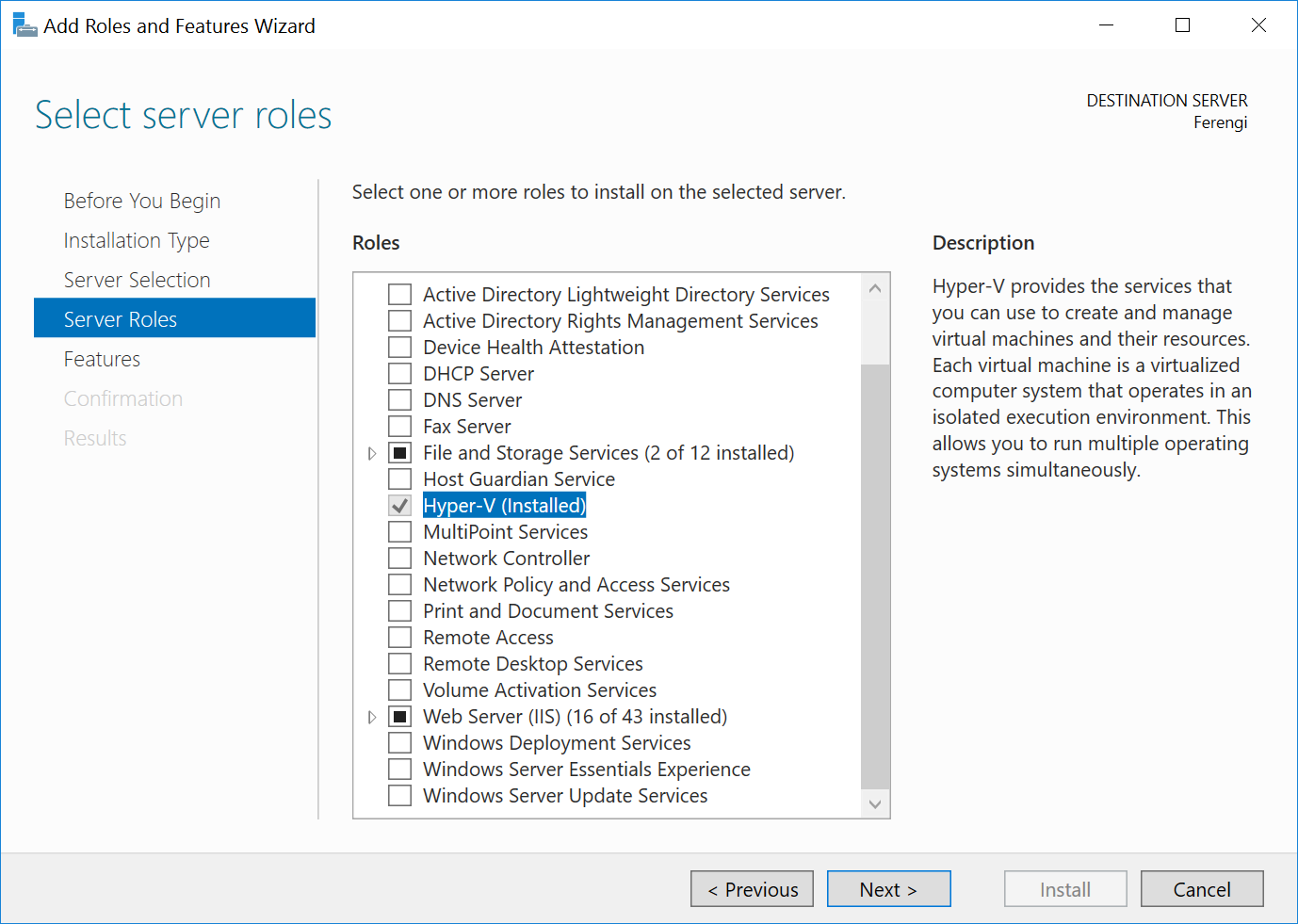This screenshot has width=1298, height=924.
Task: Select DNS Server role text
Action: pyautogui.click(x=473, y=400)
